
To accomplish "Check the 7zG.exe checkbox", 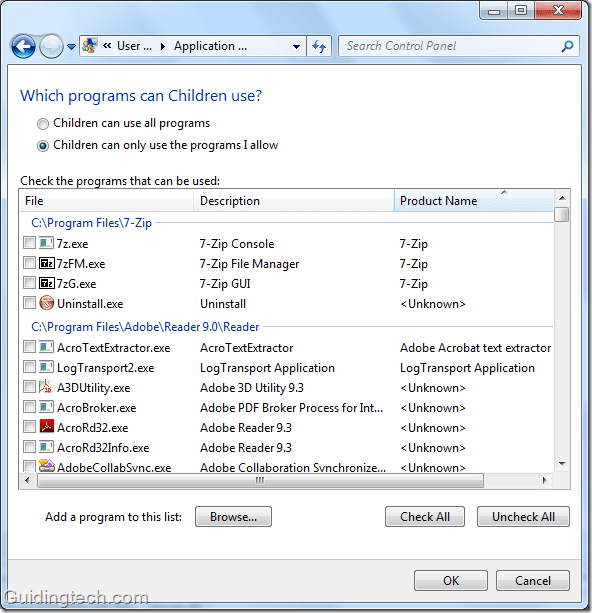I will 29,283.
